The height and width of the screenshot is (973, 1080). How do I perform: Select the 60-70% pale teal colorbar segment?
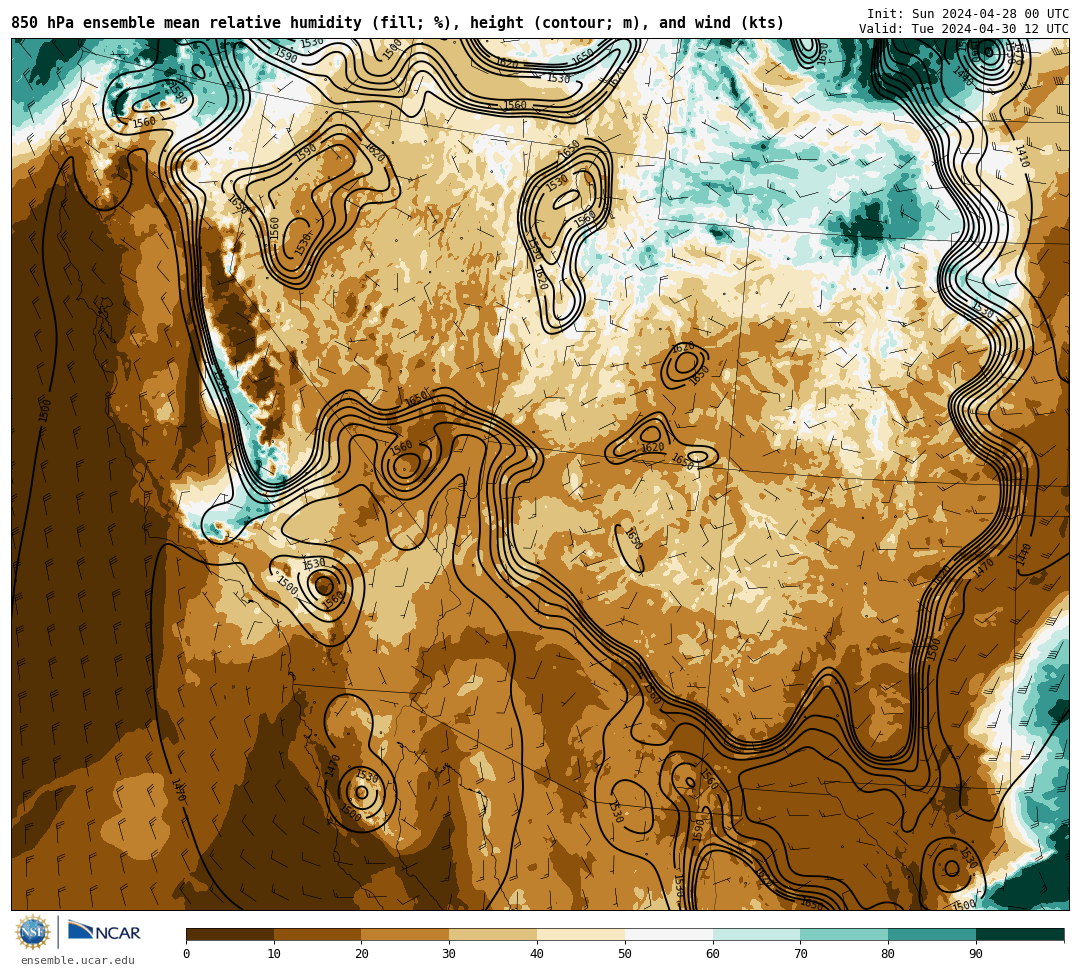coord(756,934)
